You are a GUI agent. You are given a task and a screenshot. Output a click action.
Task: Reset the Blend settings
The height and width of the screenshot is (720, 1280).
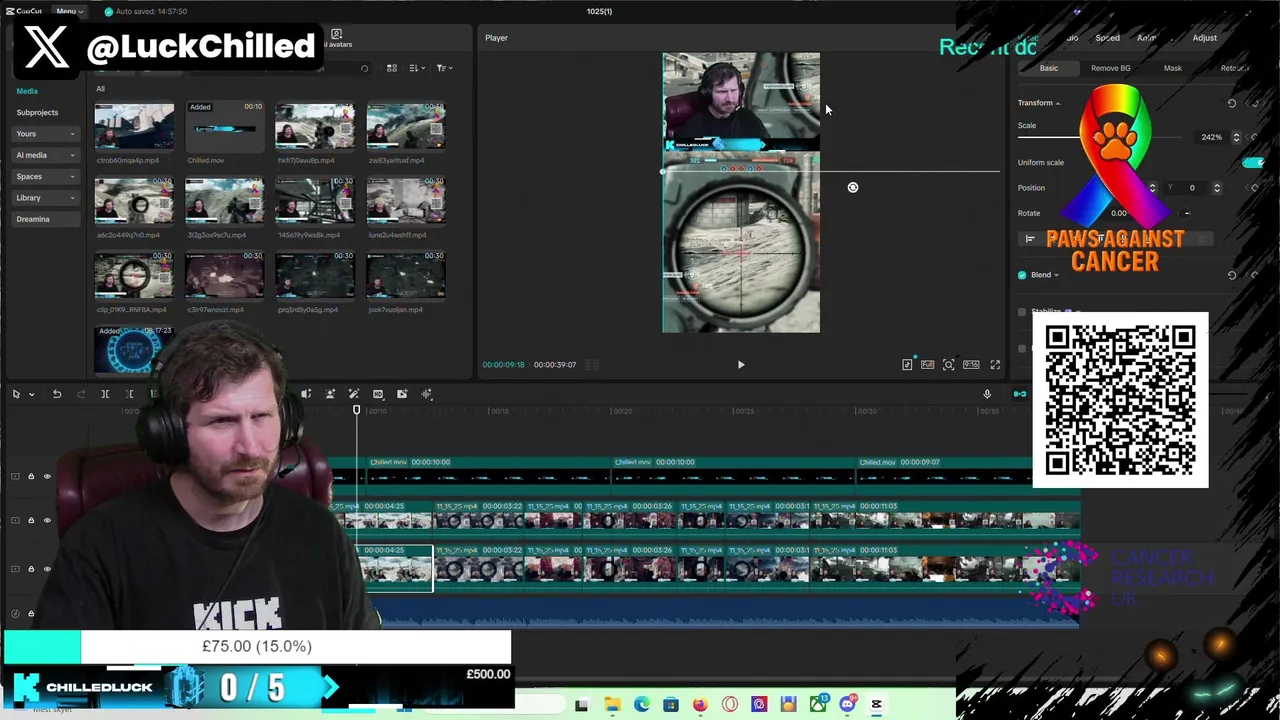tap(1232, 275)
